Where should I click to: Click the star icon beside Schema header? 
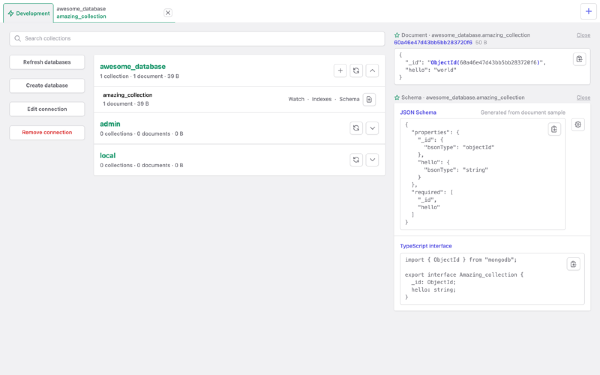tap(397, 98)
